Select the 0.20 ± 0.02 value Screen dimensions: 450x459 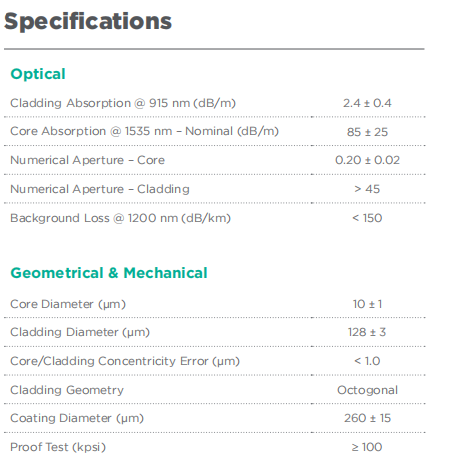[367, 160]
